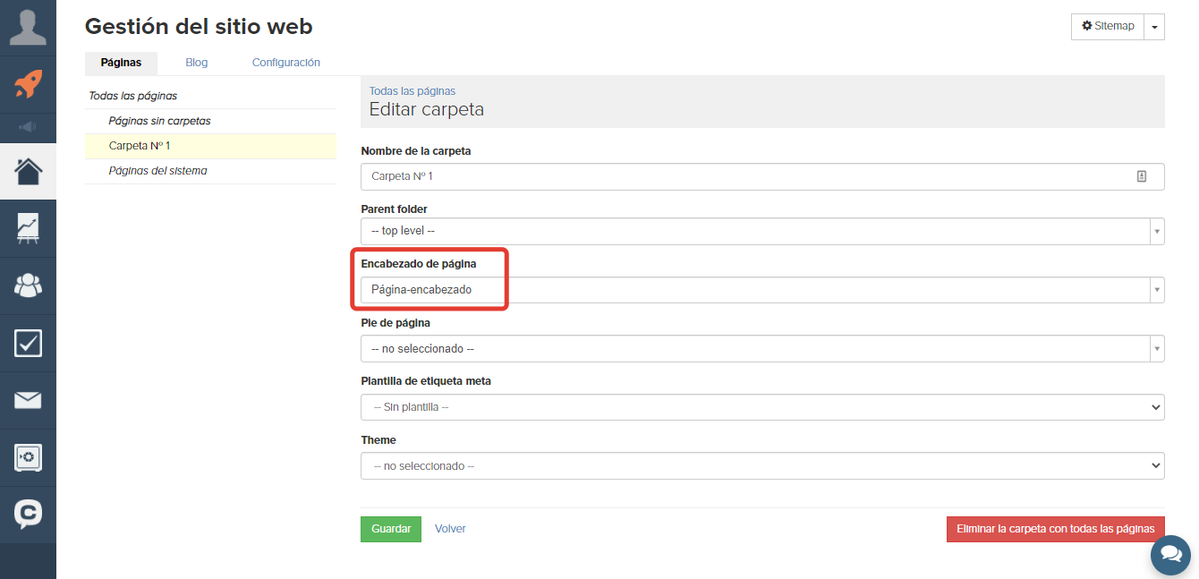1199x579 pixels.
Task: Open the user profile avatar icon
Action: 28,27
